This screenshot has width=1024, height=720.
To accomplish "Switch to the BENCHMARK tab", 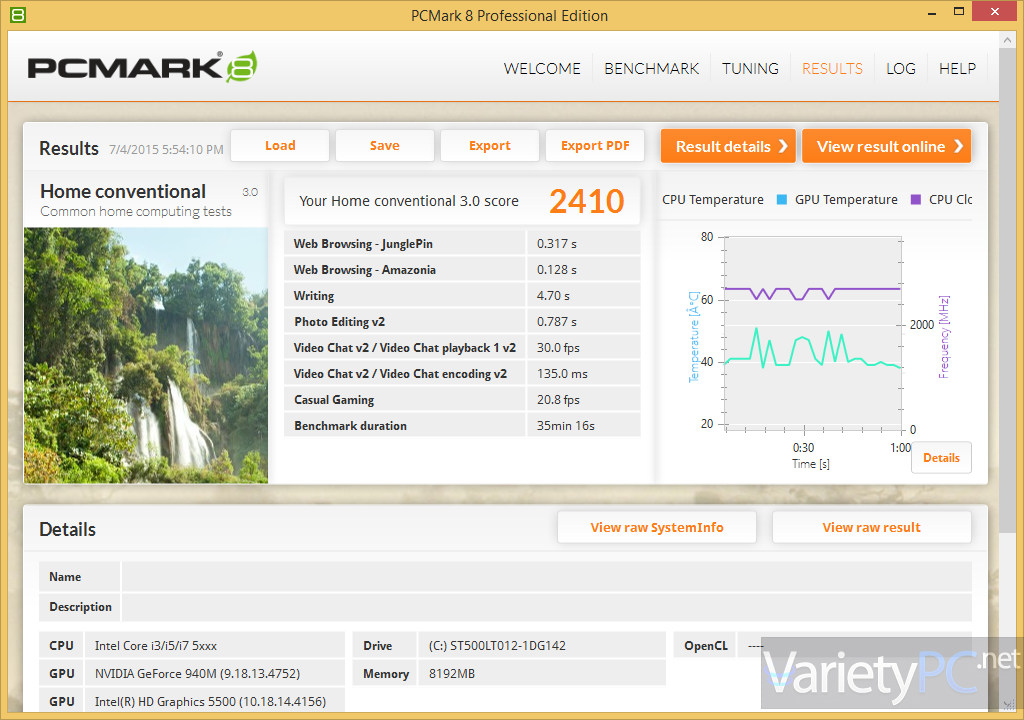I will (652, 69).
